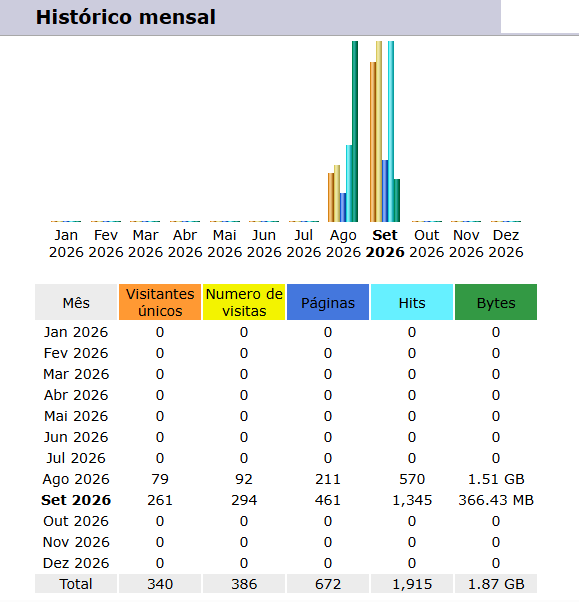Click the Mês column header
579x602 pixels.
[x=76, y=302]
